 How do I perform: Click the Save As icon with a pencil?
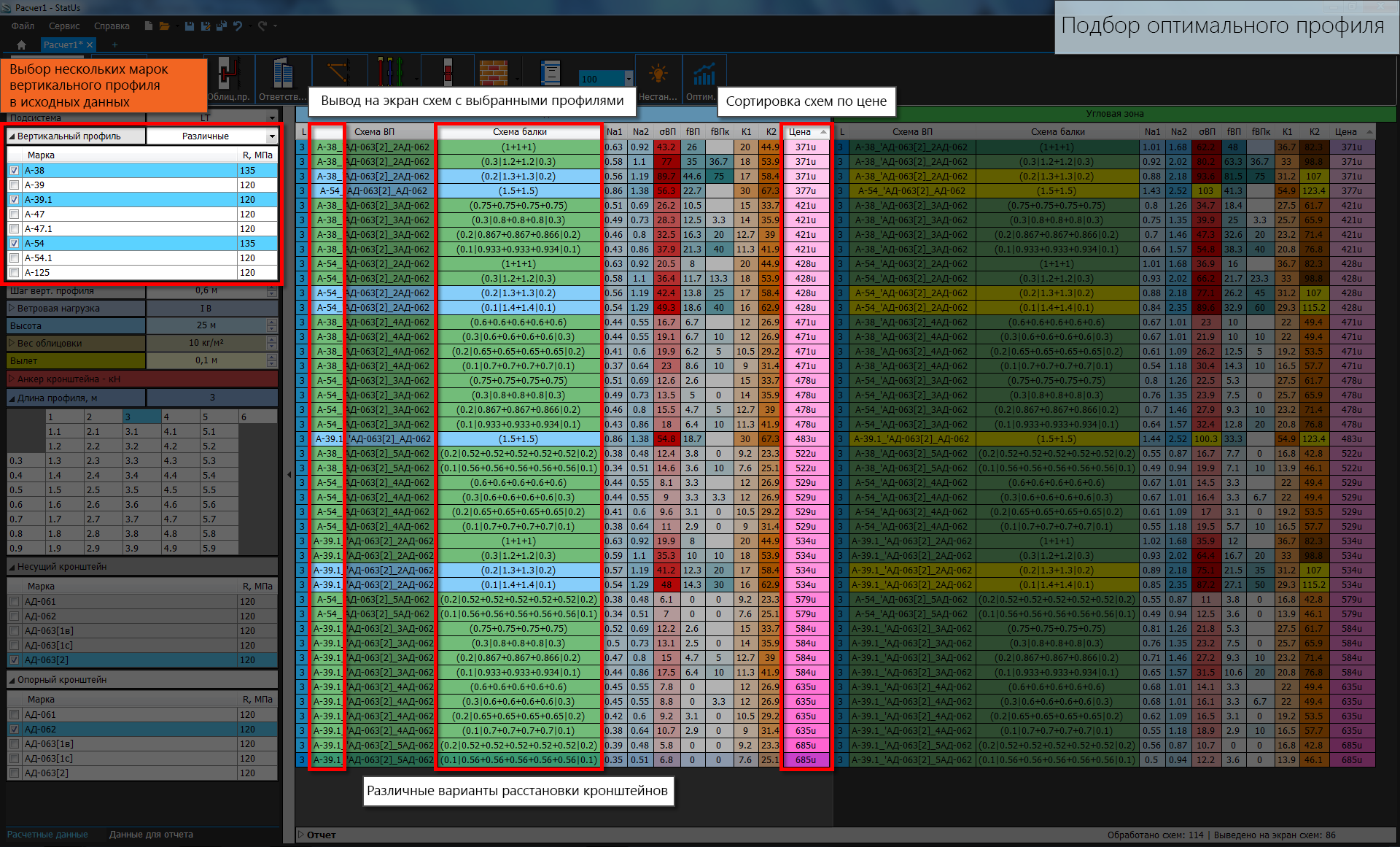(x=206, y=26)
